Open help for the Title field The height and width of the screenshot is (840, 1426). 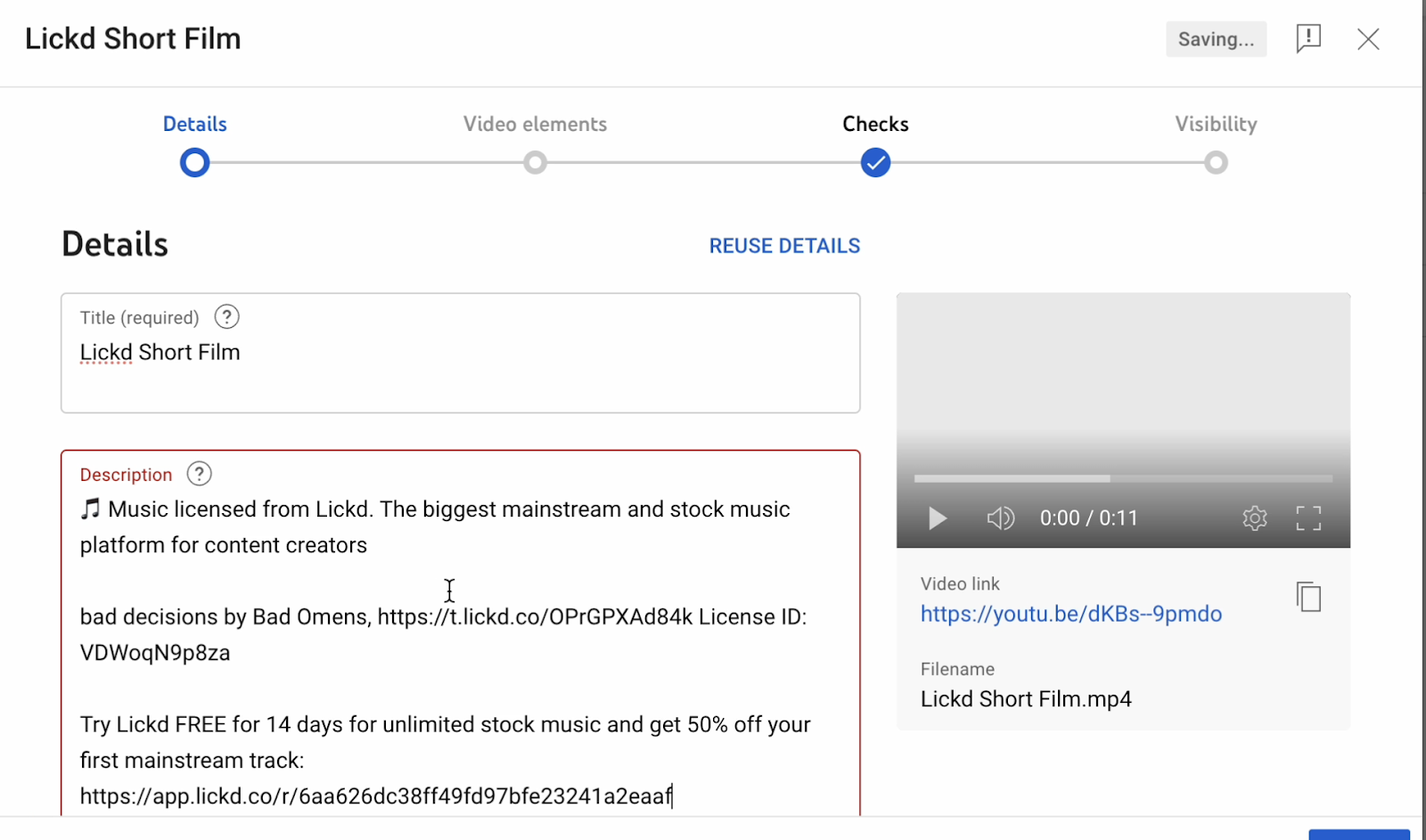(x=227, y=317)
